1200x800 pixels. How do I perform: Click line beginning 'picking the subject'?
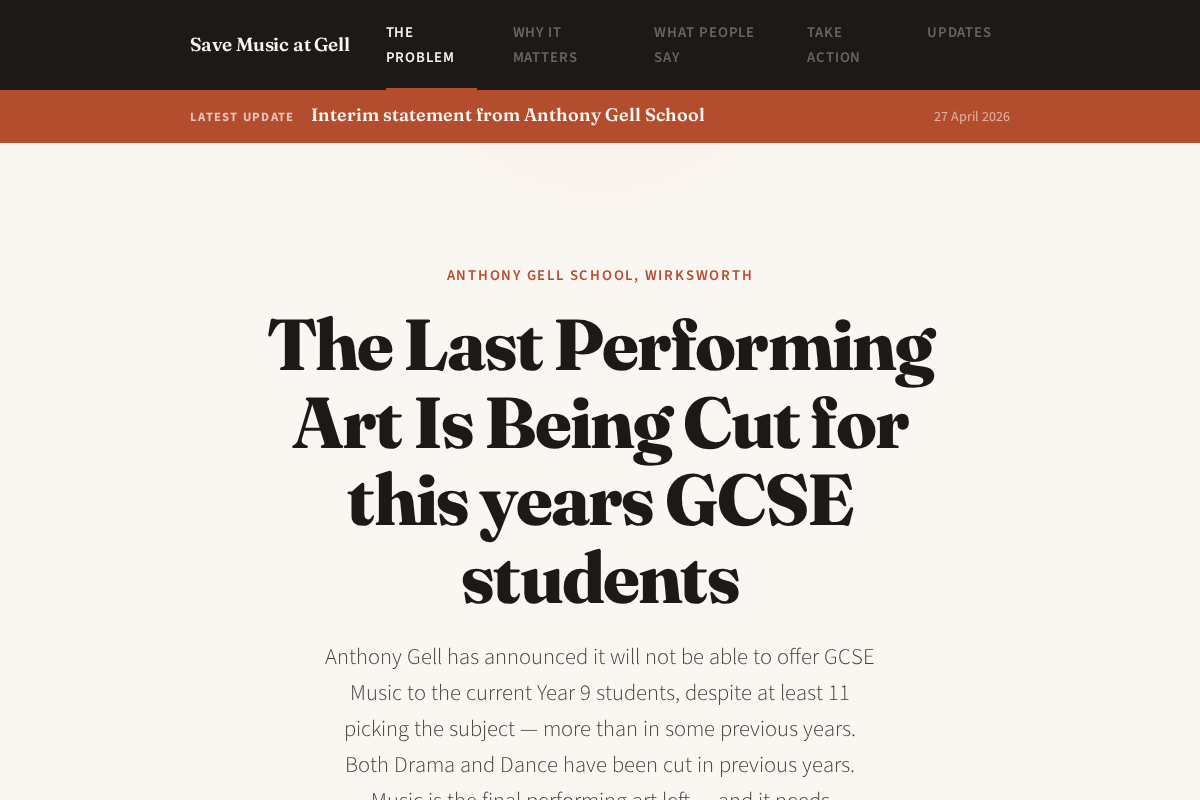click(x=600, y=729)
